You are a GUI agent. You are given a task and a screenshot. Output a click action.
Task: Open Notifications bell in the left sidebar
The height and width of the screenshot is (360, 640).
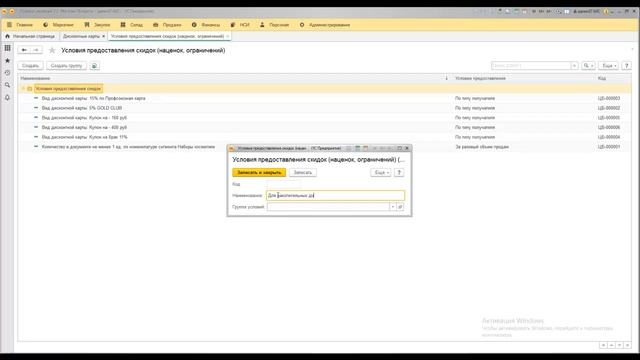click(x=7, y=98)
